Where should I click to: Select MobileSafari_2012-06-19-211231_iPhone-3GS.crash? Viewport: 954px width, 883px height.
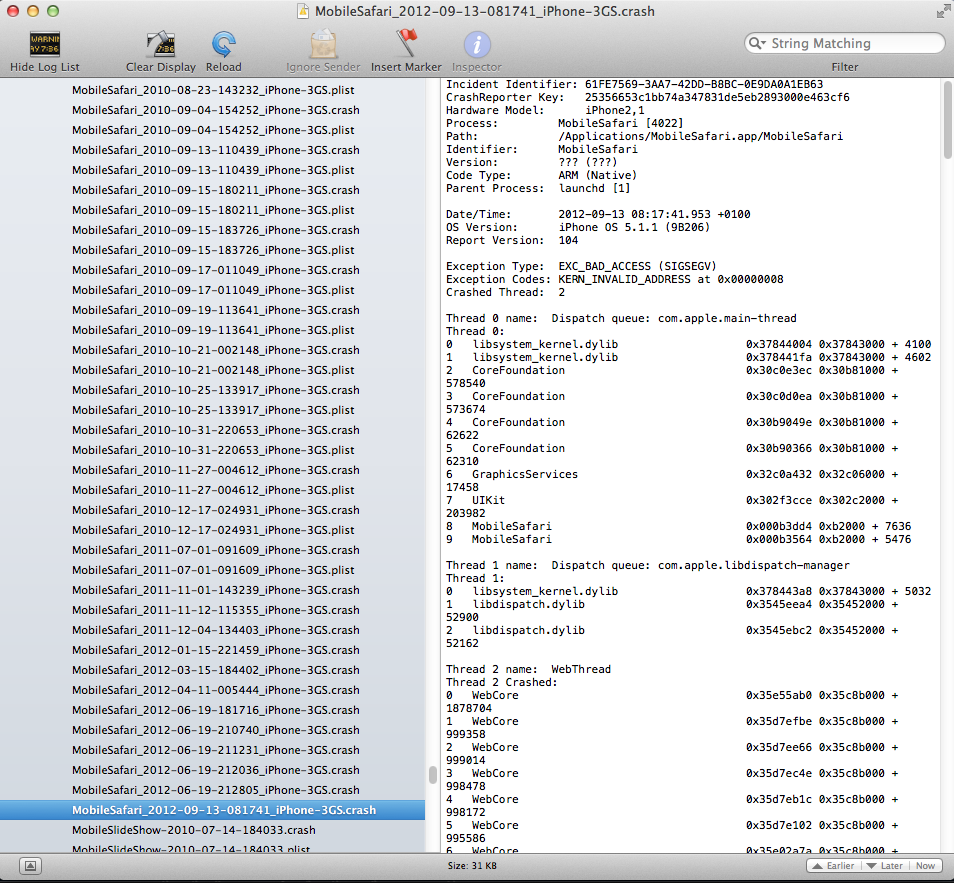point(215,750)
